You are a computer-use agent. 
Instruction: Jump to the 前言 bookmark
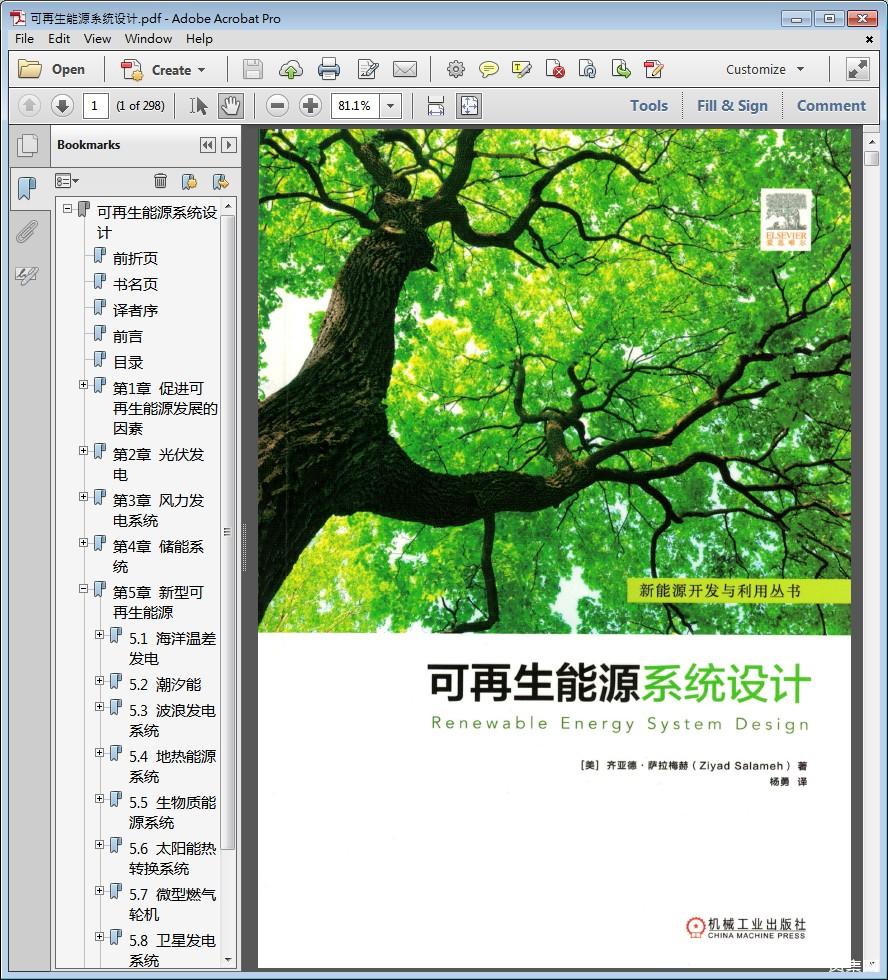click(x=128, y=337)
